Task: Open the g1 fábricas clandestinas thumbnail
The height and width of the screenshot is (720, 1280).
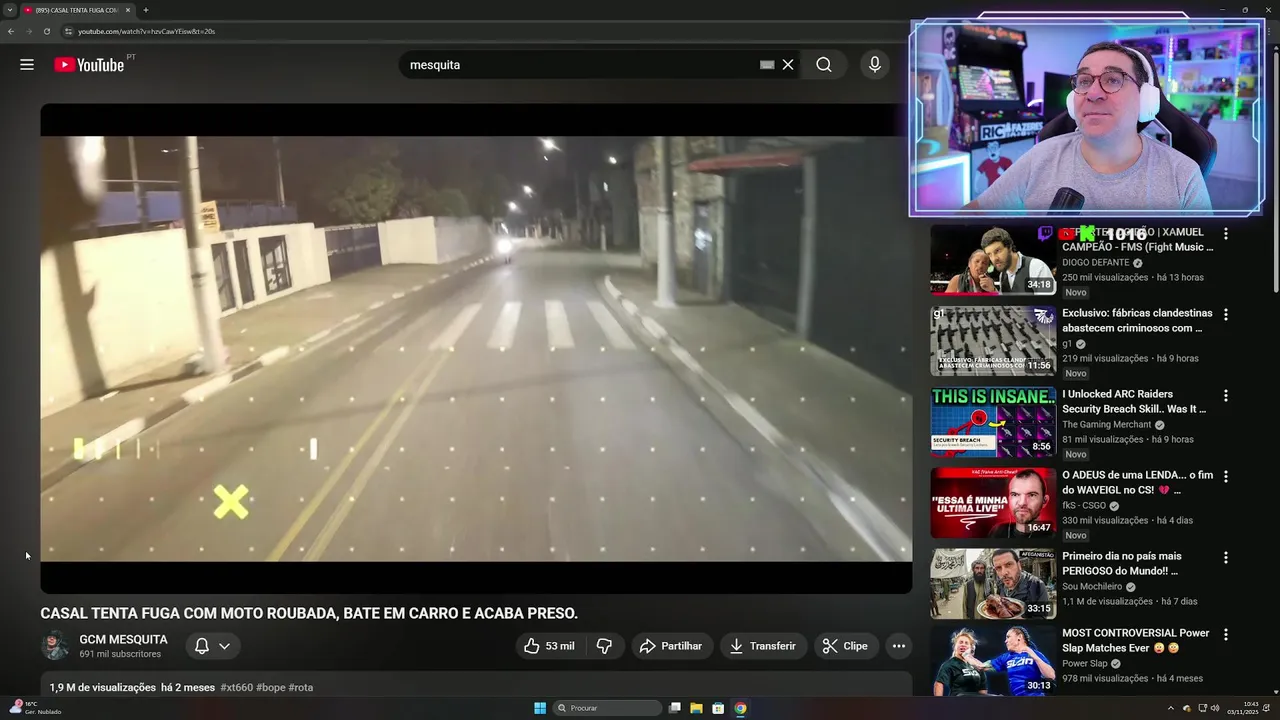Action: click(x=993, y=341)
